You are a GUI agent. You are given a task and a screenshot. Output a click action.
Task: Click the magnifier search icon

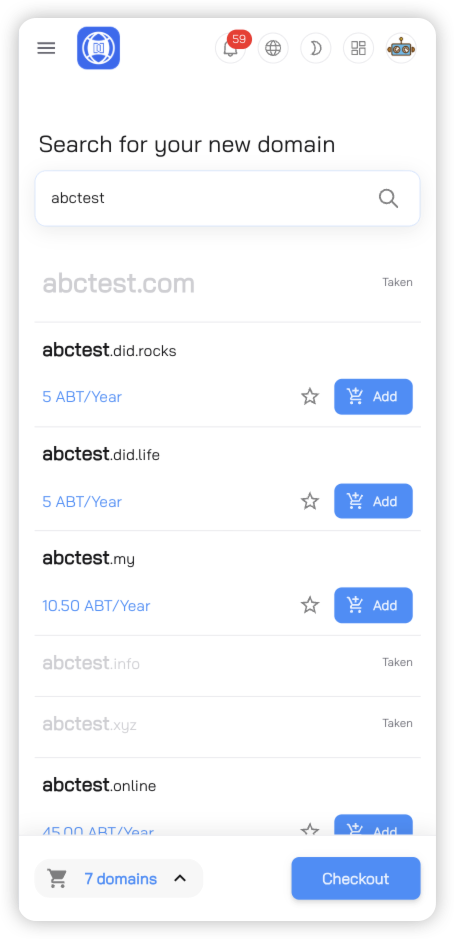[388, 198]
